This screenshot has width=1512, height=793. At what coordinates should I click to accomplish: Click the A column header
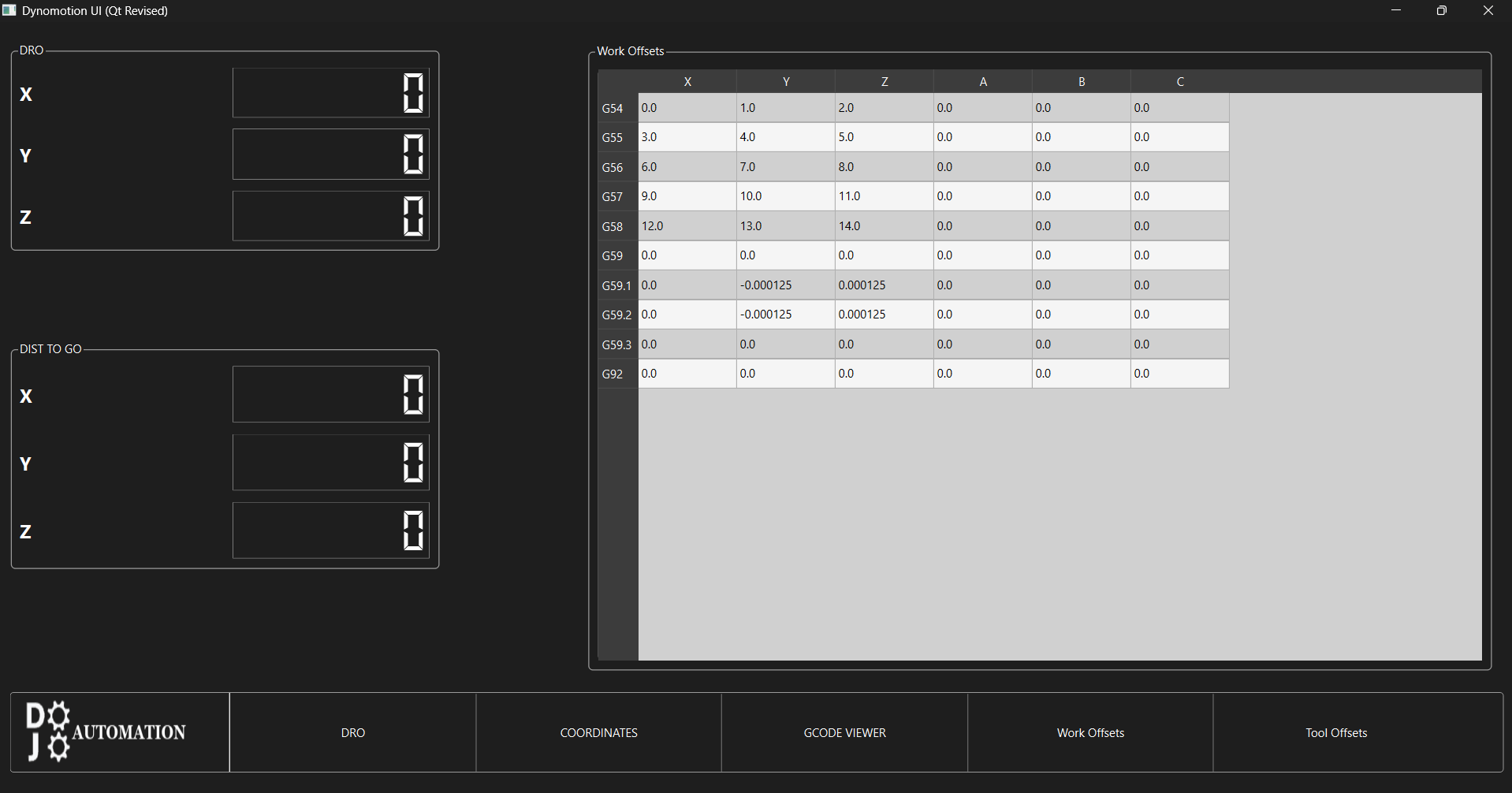click(x=982, y=81)
